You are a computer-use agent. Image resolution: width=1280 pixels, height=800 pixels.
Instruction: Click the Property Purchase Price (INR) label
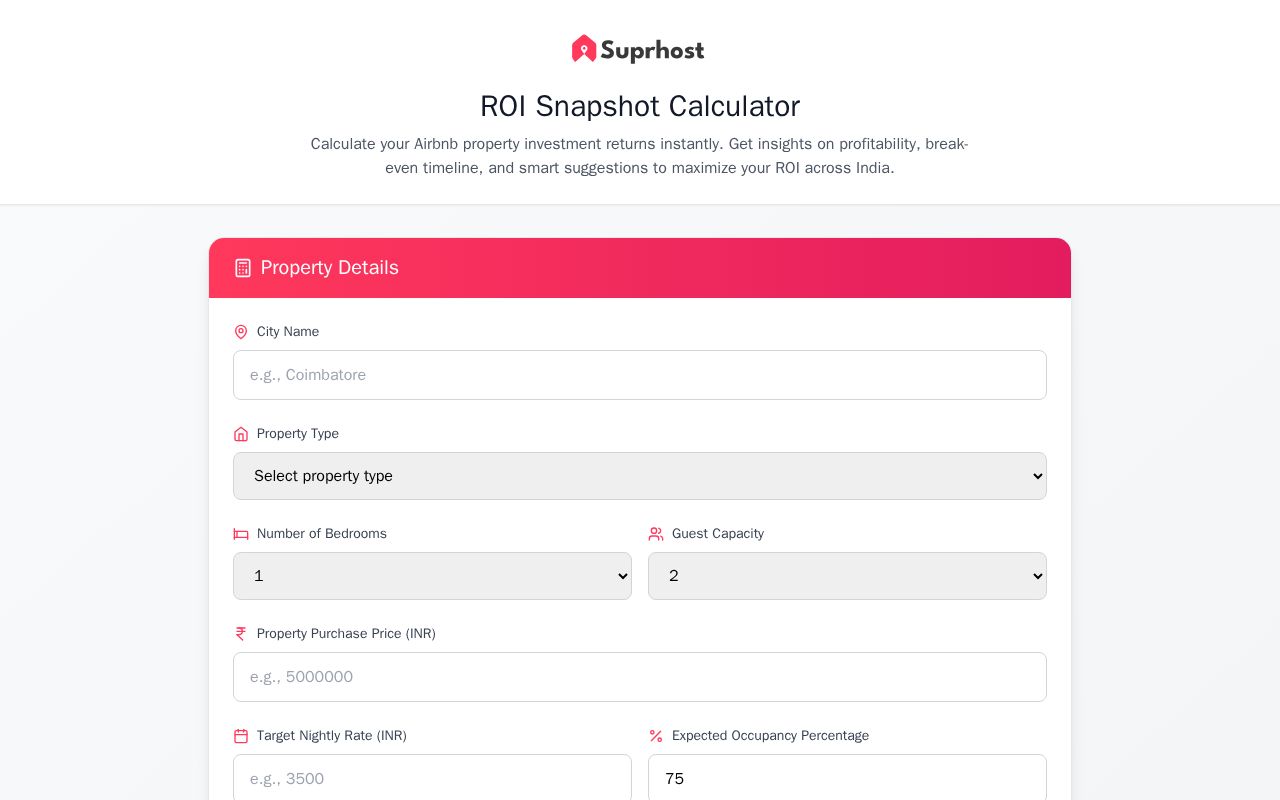346,634
